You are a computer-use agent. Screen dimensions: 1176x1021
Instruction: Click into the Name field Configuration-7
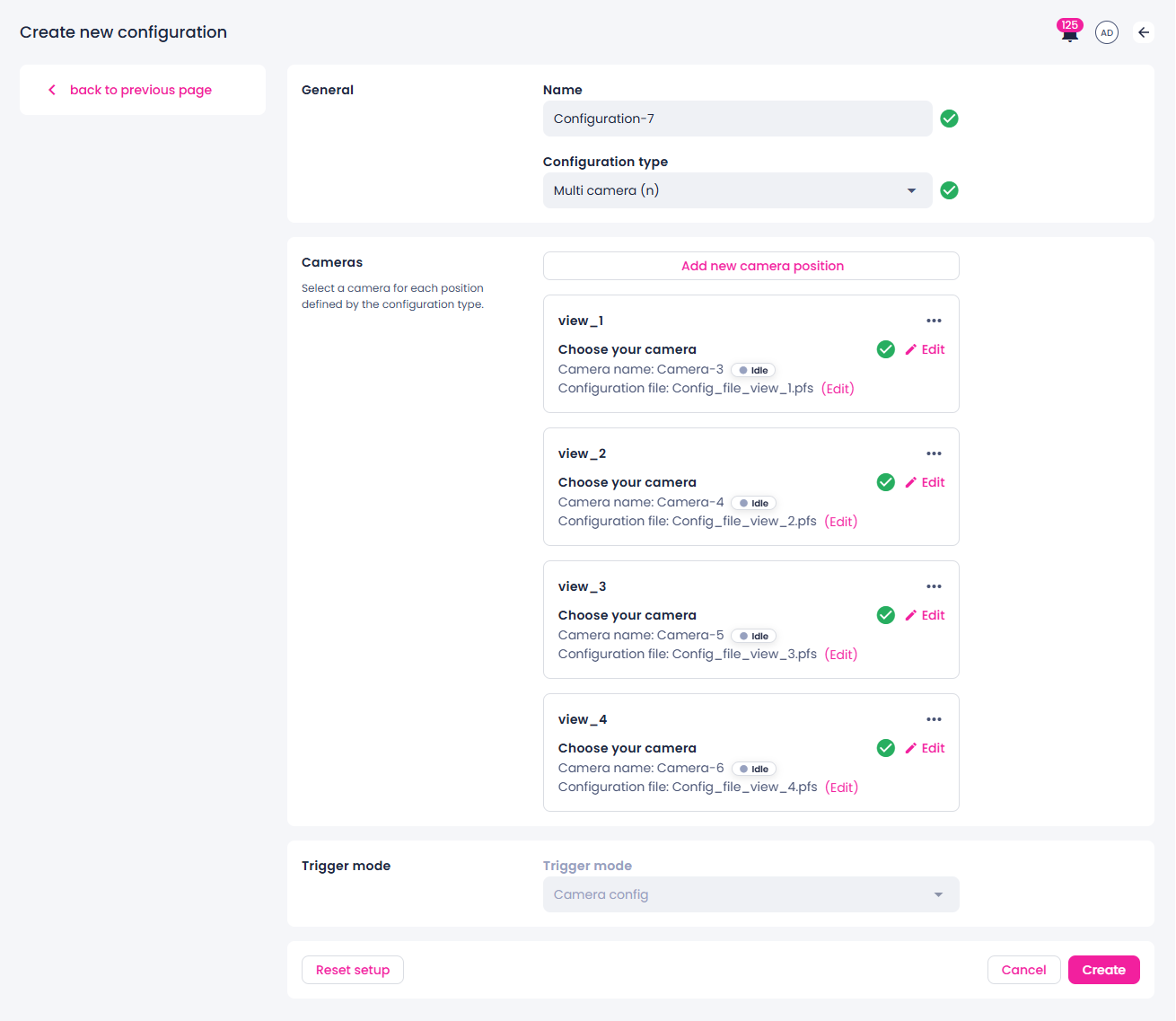pos(738,119)
